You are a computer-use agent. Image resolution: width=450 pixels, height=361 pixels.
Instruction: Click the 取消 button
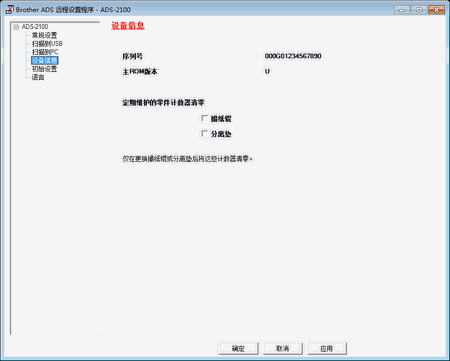(283, 348)
